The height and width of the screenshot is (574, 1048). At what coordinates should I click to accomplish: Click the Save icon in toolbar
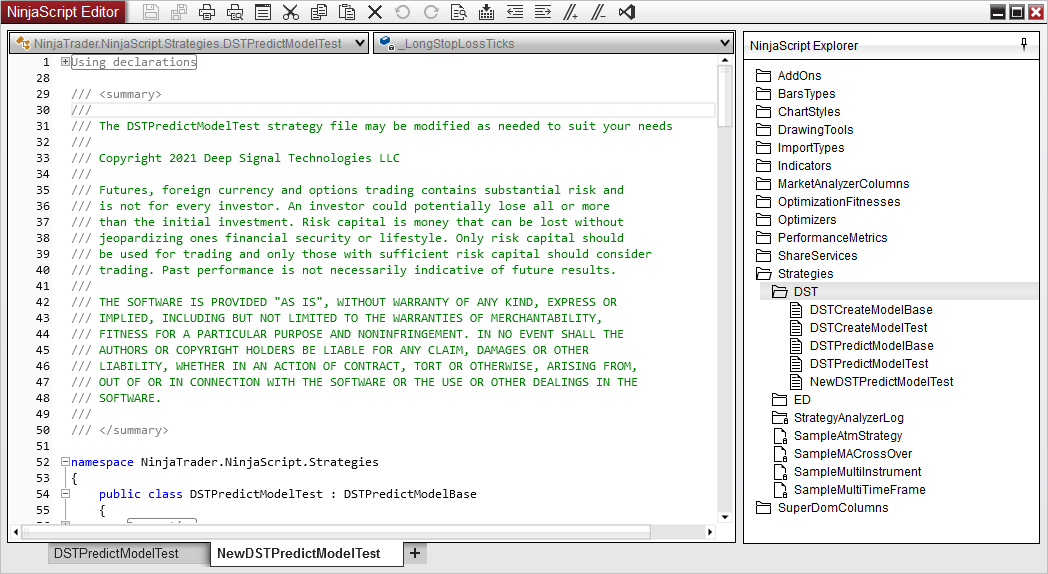tap(151, 11)
